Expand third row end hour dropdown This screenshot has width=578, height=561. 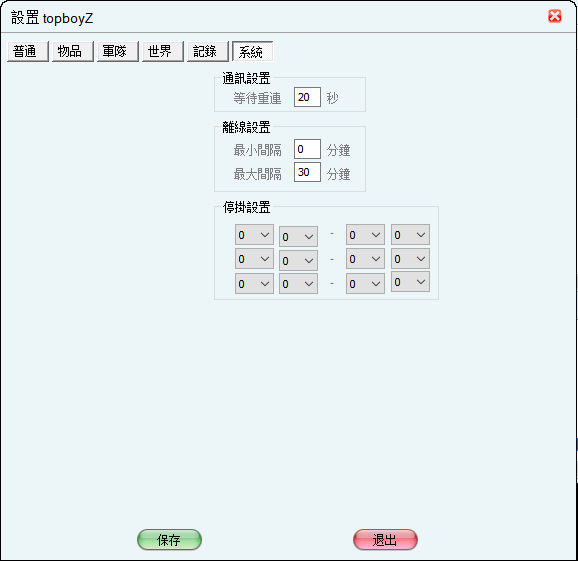coord(365,283)
